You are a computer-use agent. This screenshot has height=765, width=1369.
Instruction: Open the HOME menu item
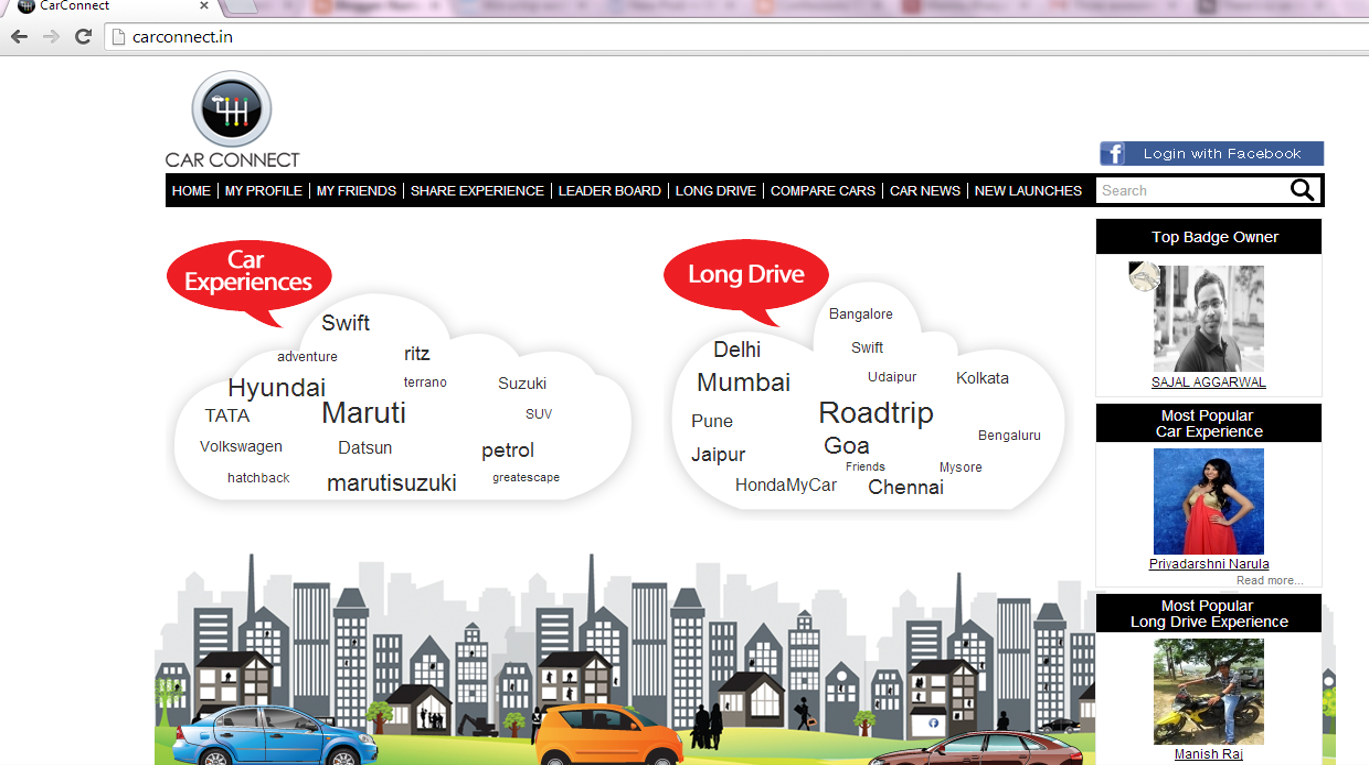pos(191,191)
